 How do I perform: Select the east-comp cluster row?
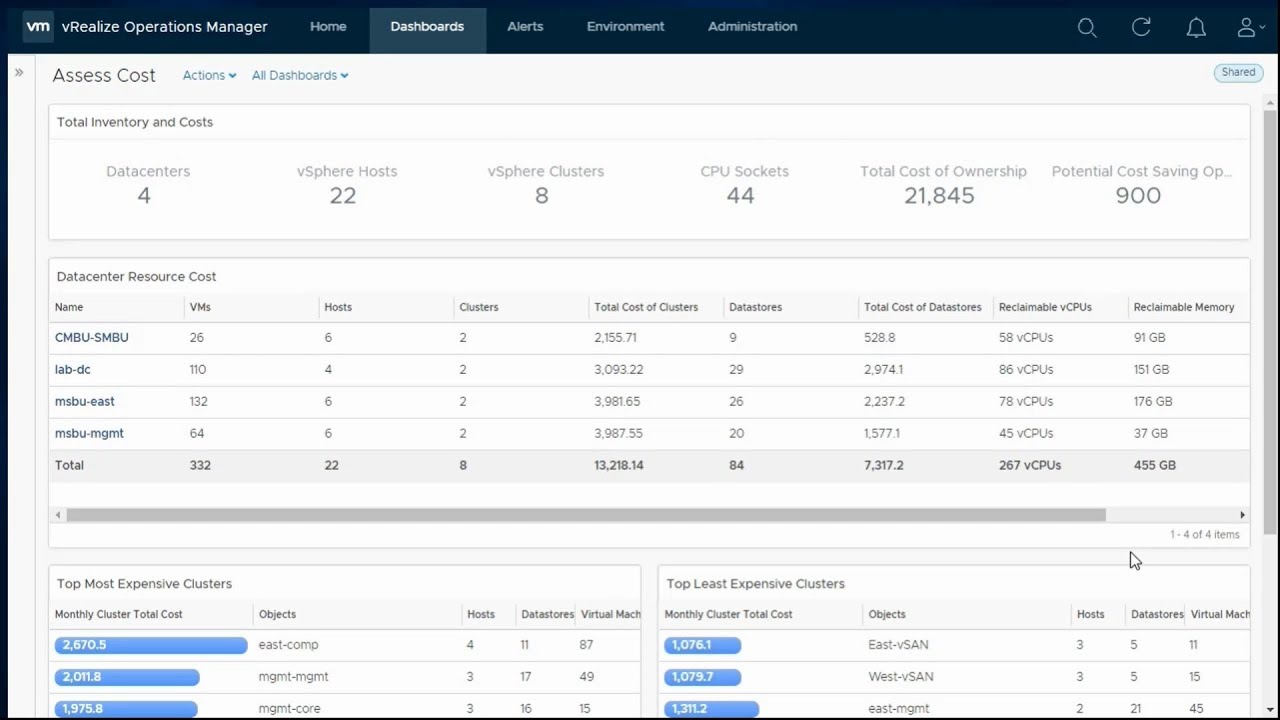click(345, 645)
